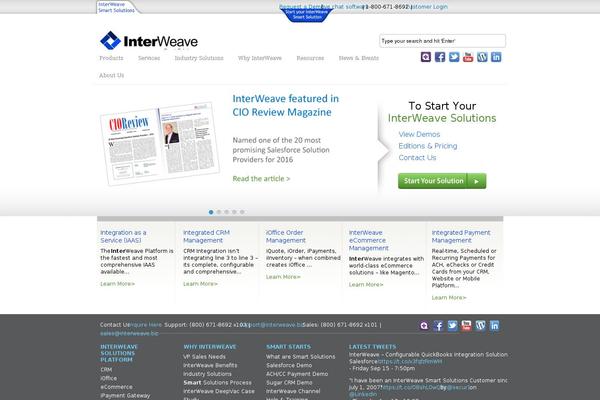Screen dimensions: 600x400
Task: Click the WordPress icon in the header
Action: pyautogui.click(x=482, y=57)
